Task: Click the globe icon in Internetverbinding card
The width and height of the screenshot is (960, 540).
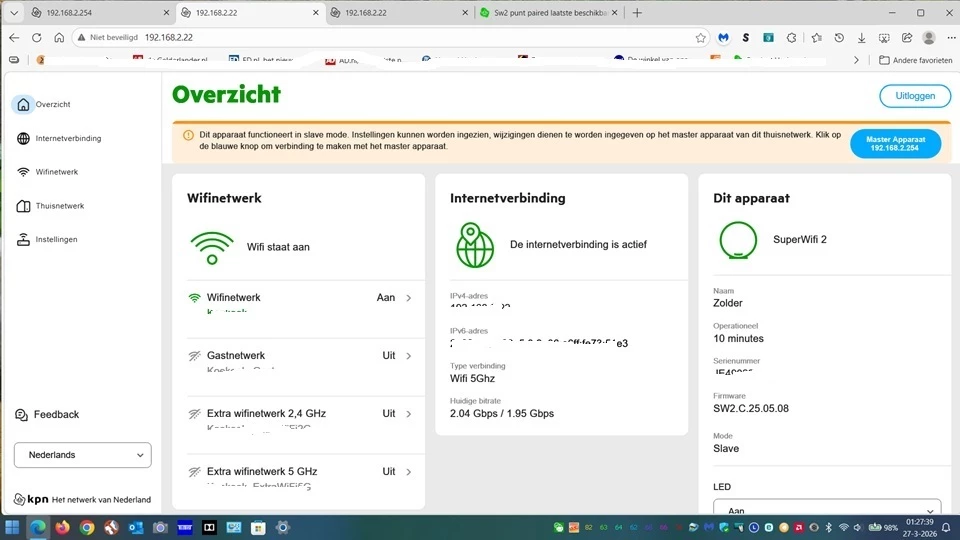Action: (474, 245)
